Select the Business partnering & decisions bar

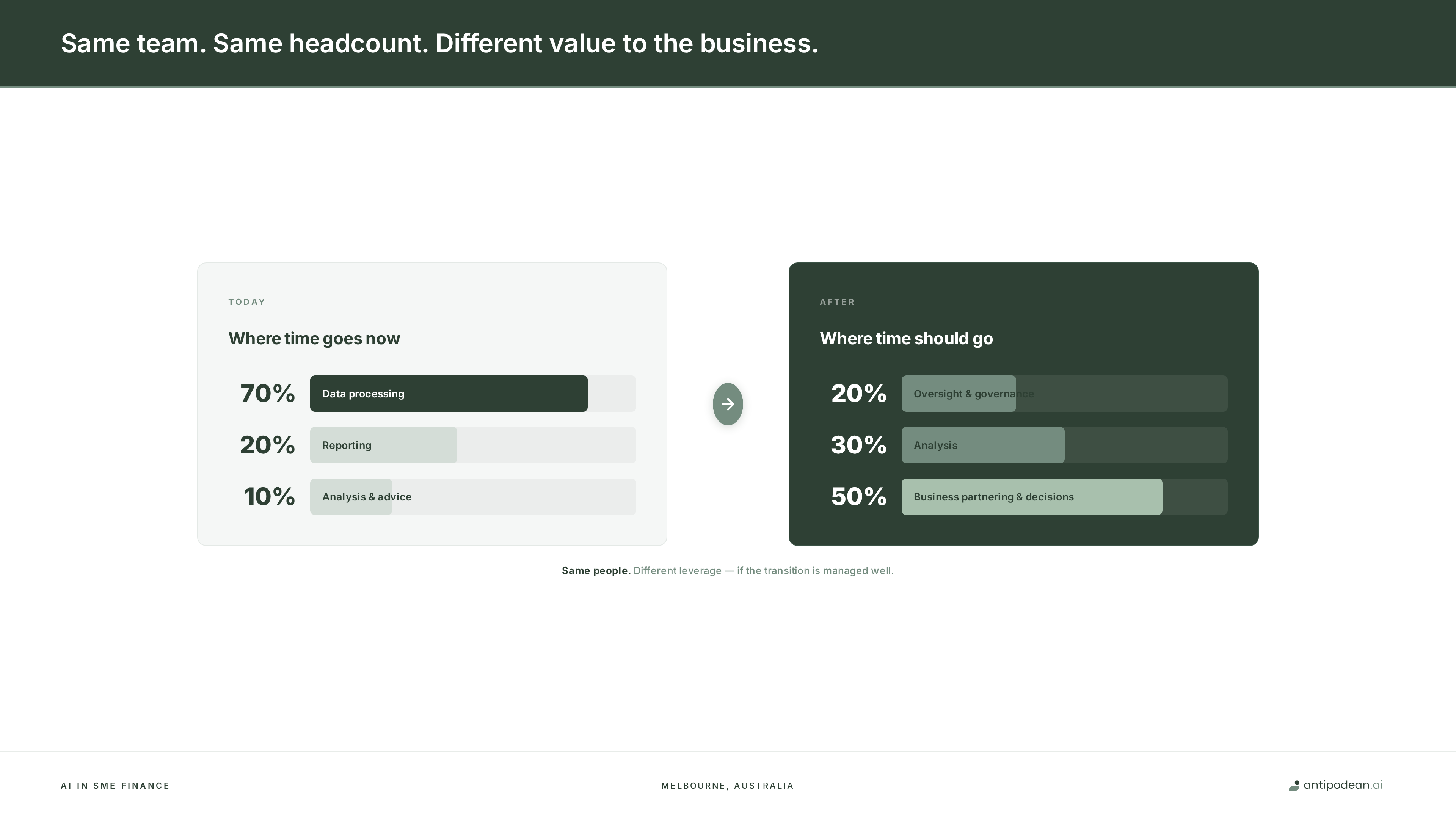coord(1031,497)
